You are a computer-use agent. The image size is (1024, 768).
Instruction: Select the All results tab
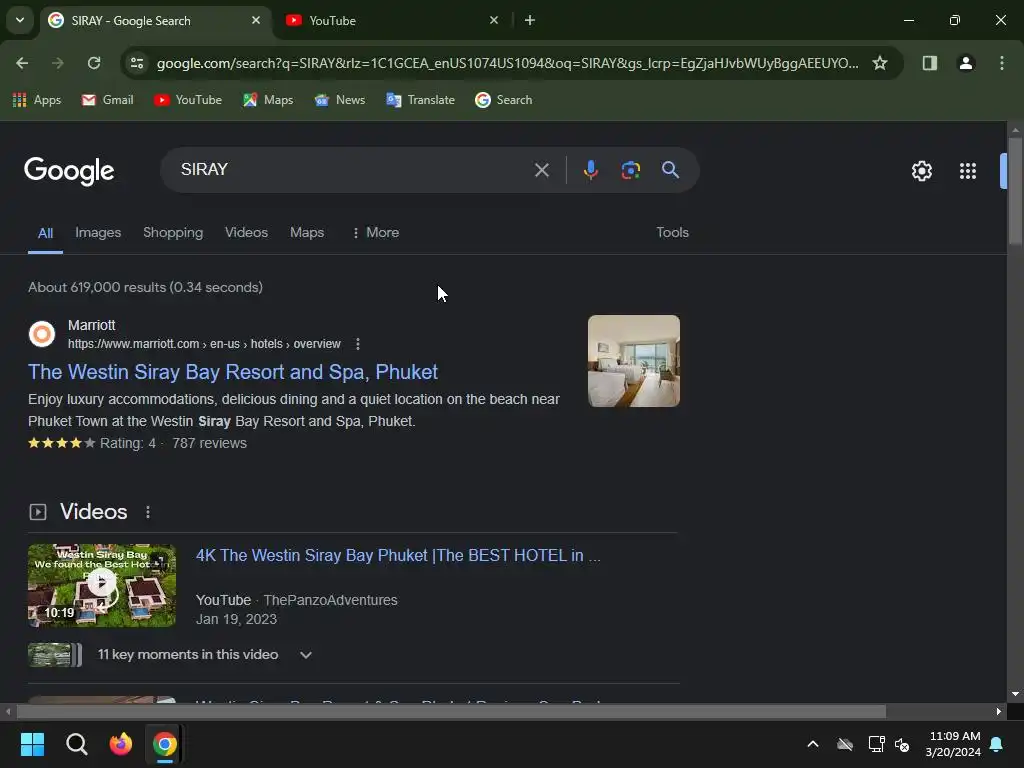[45, 233]
